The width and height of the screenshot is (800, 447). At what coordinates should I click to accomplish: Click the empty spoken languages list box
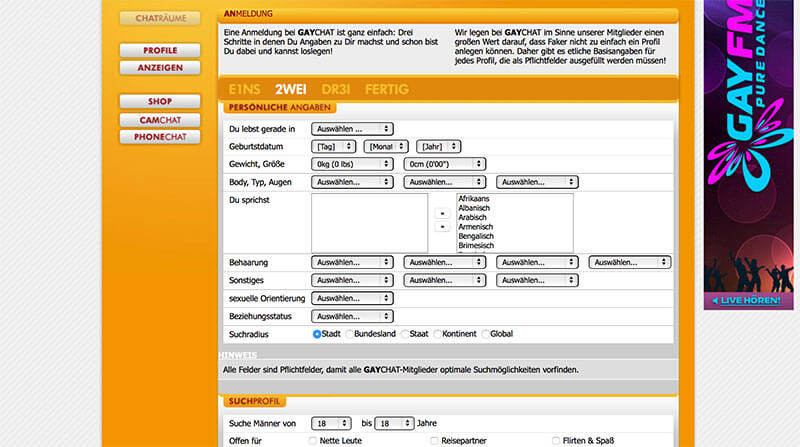point(369,223)
